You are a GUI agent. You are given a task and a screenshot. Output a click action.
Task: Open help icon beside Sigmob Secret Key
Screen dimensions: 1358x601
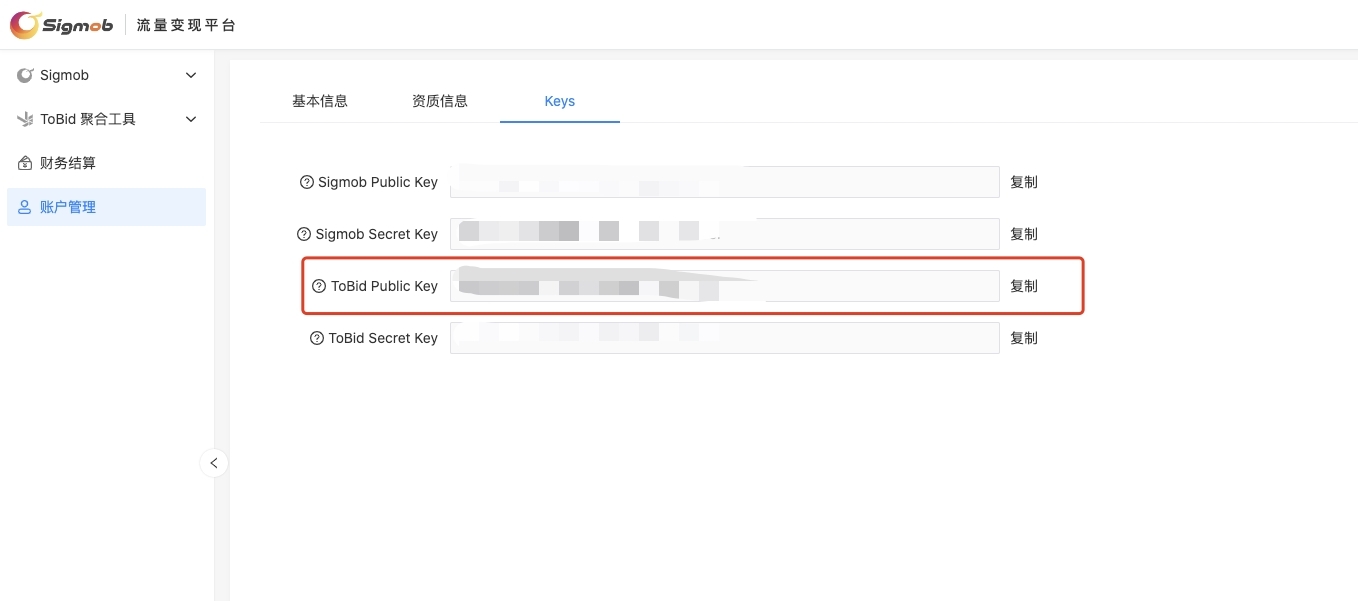coord(305,234)
